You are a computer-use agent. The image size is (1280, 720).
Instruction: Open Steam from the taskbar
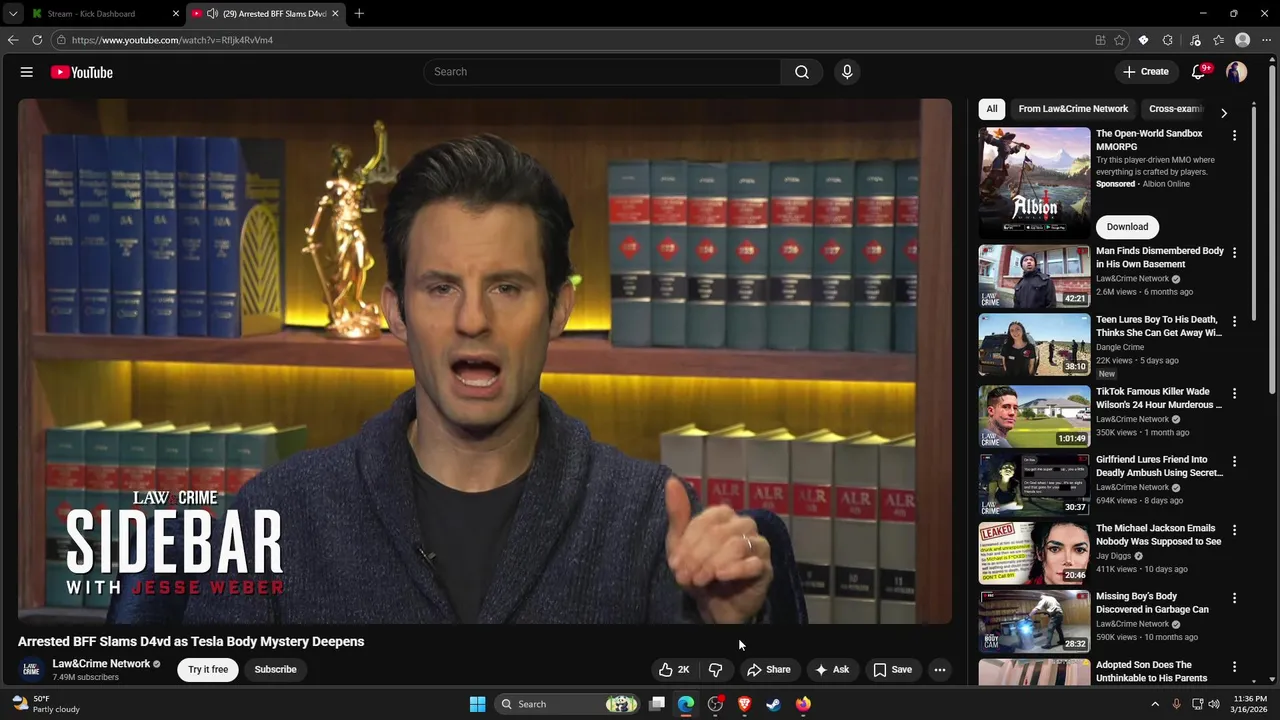tap(773, 704)
